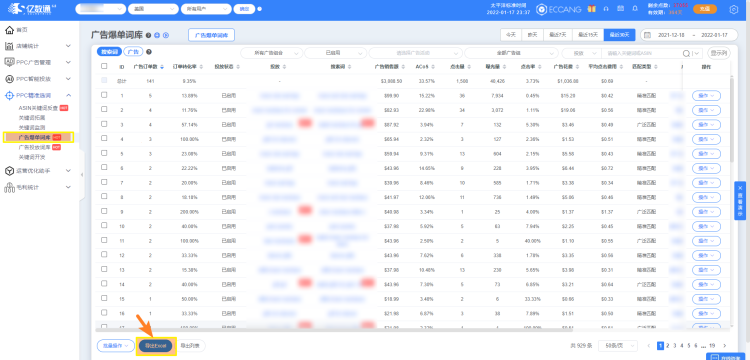
Task: Click the blue circle icon after title help
Action: pyautogui.click(x=157, y=35)
